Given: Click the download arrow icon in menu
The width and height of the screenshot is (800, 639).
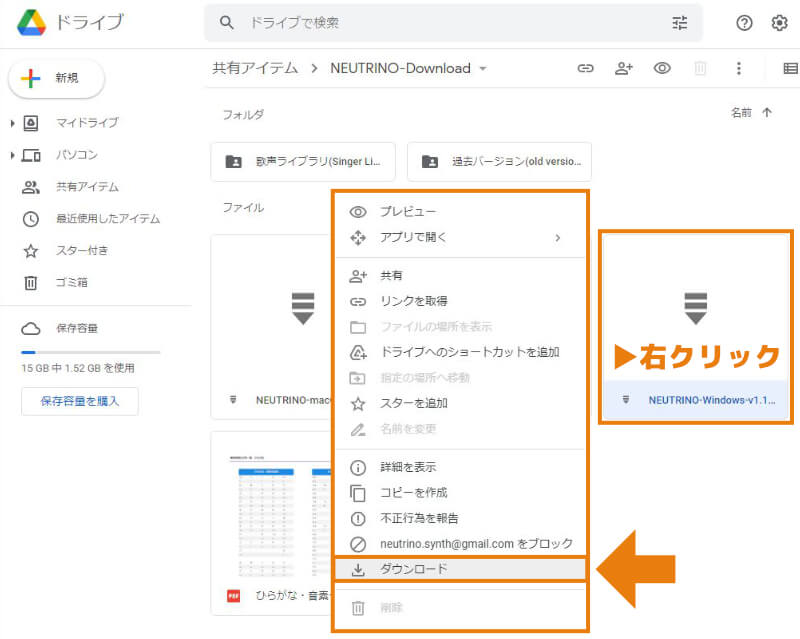Looking at the screenshot, I should click(358, 570).
